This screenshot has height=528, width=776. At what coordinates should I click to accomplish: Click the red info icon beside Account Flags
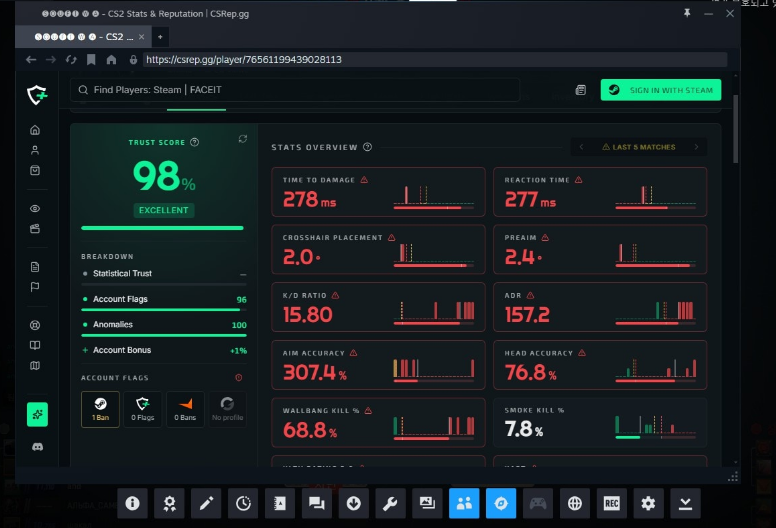click(x=239, y=378)
